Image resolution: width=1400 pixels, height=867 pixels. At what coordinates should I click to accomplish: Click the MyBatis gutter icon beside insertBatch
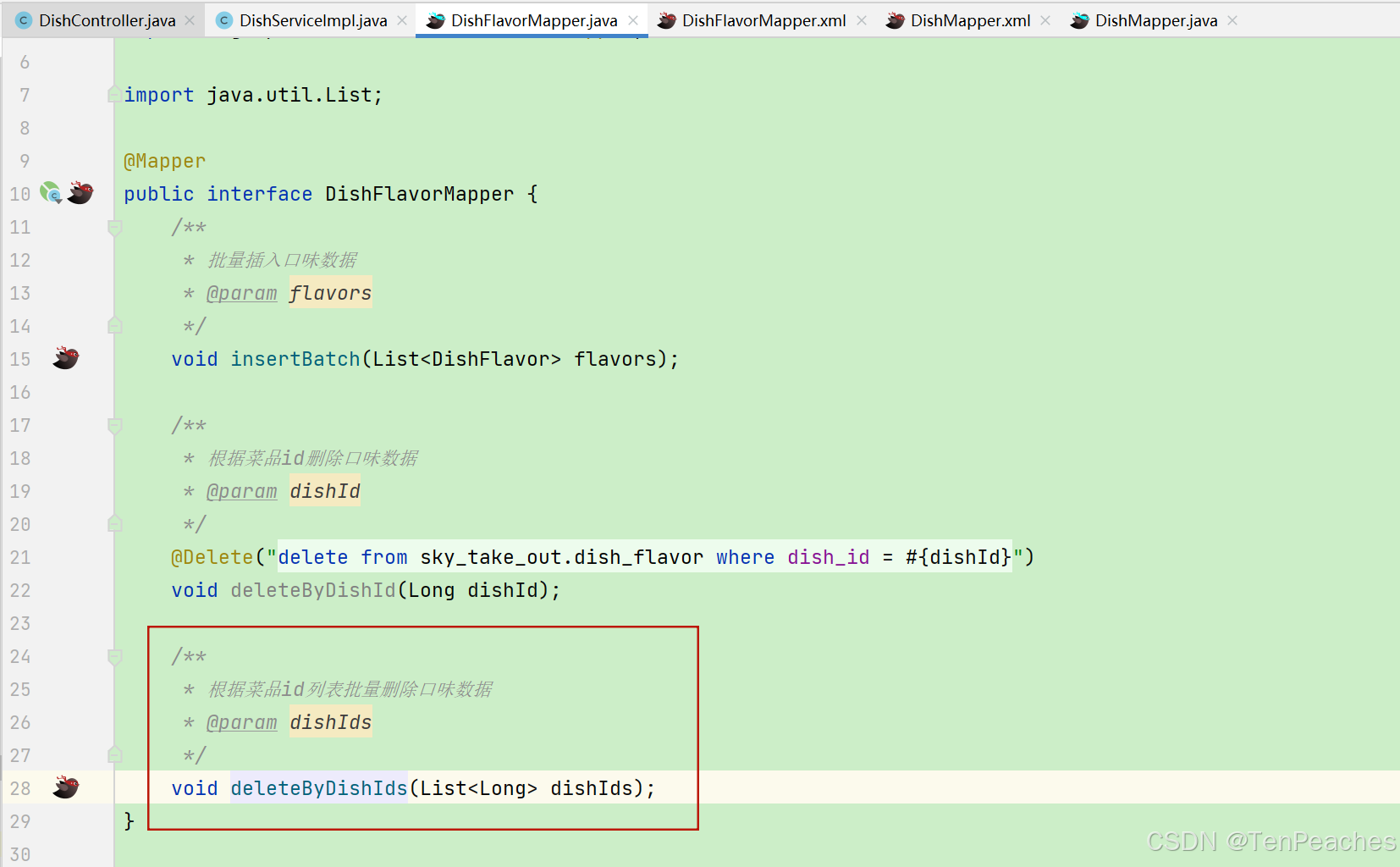65,358
